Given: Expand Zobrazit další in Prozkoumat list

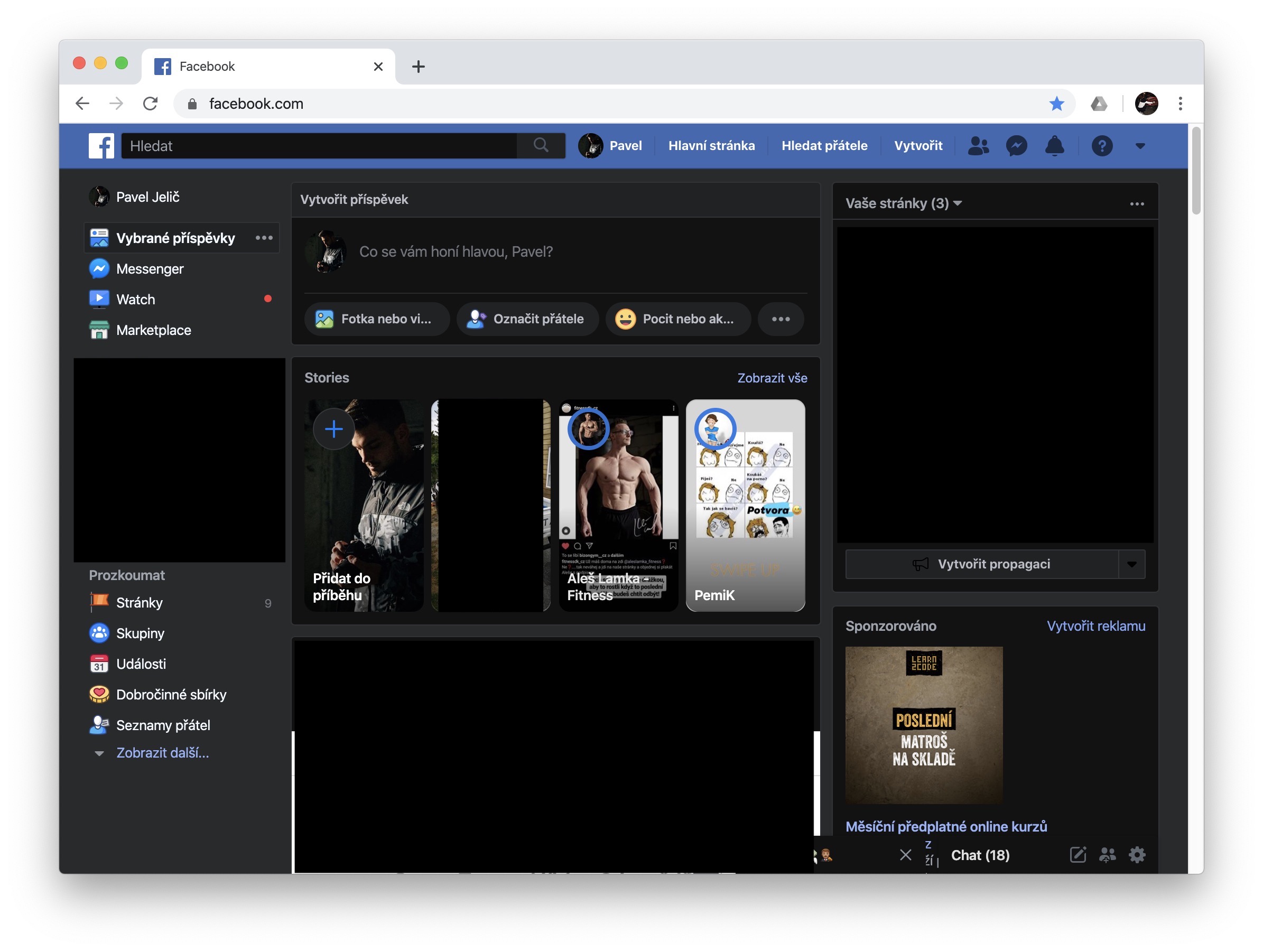Looking at the screenshot, I should tap(162, 753).
